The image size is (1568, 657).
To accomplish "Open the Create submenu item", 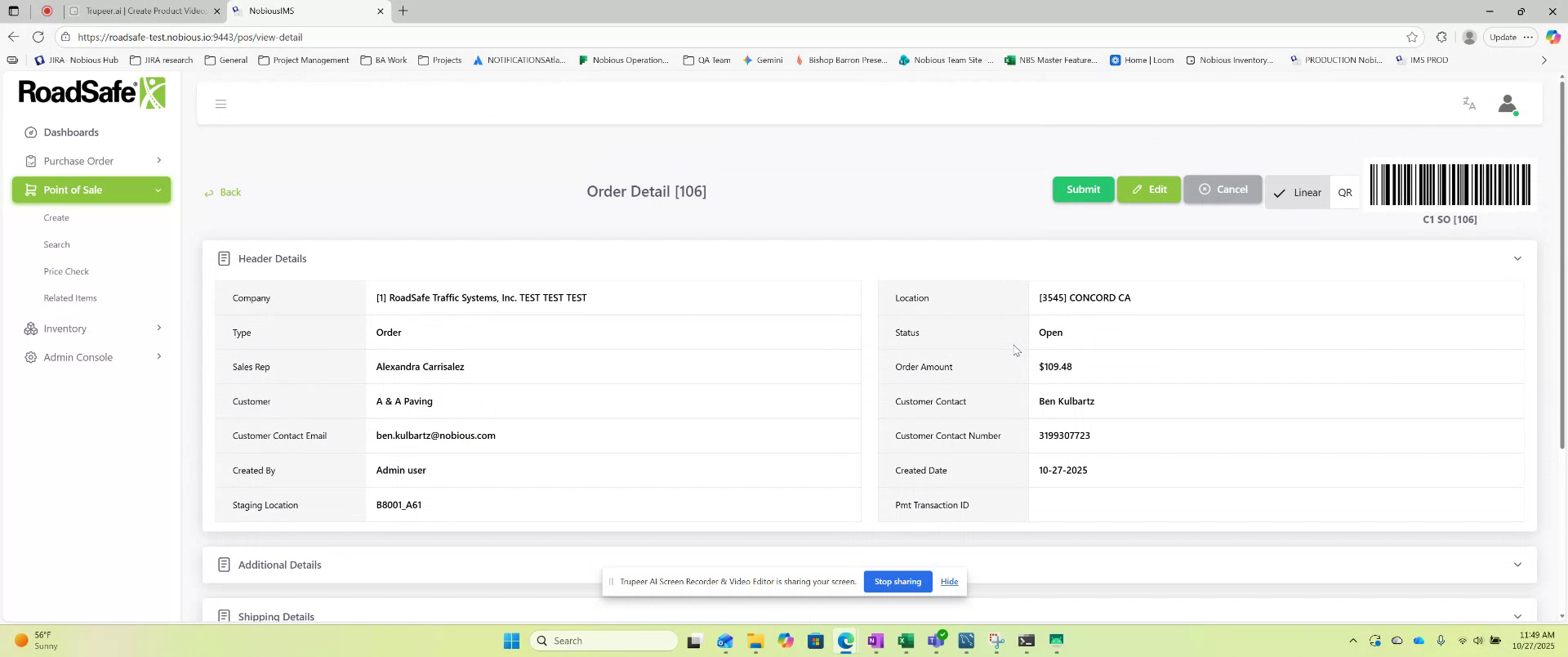I will coord(56,217).
